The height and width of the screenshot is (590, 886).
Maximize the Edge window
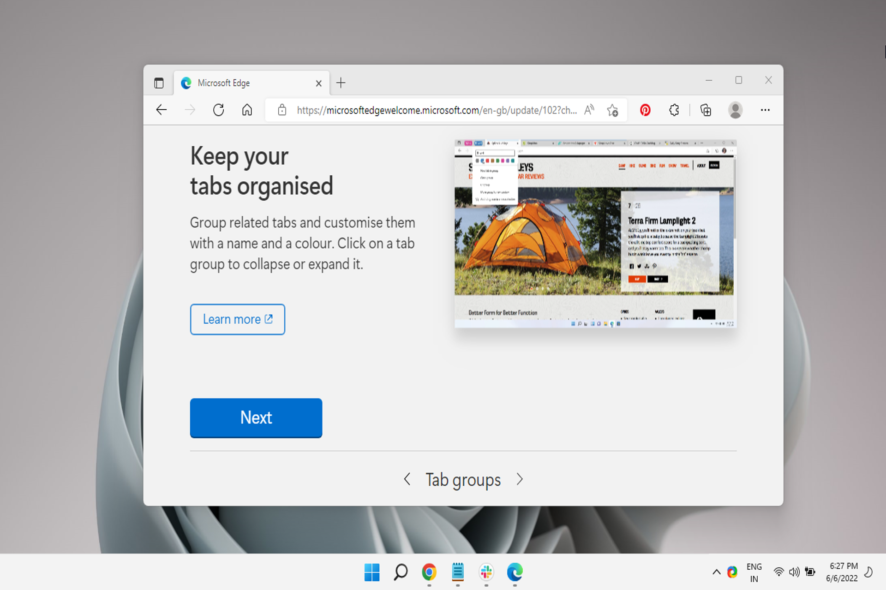pos(739,80)
